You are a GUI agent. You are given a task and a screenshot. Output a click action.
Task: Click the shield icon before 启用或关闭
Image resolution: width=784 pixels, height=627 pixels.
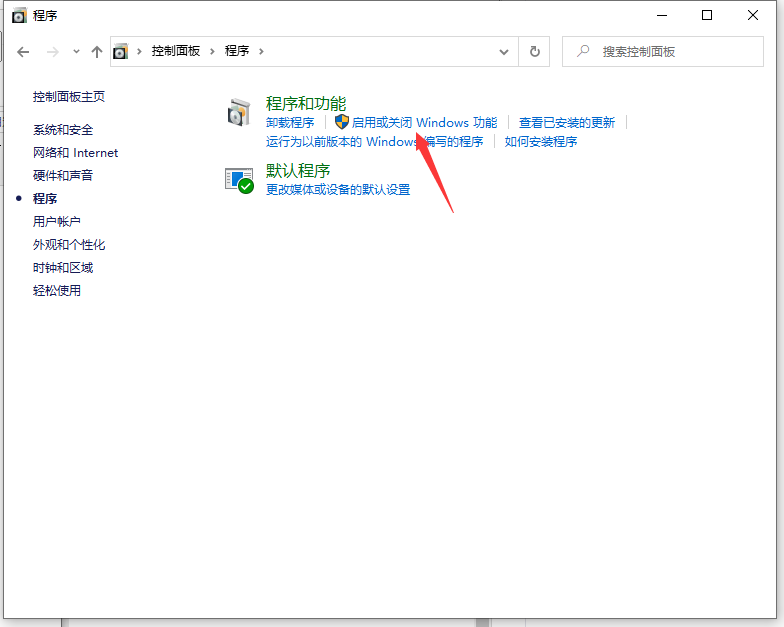pos(341,122)
